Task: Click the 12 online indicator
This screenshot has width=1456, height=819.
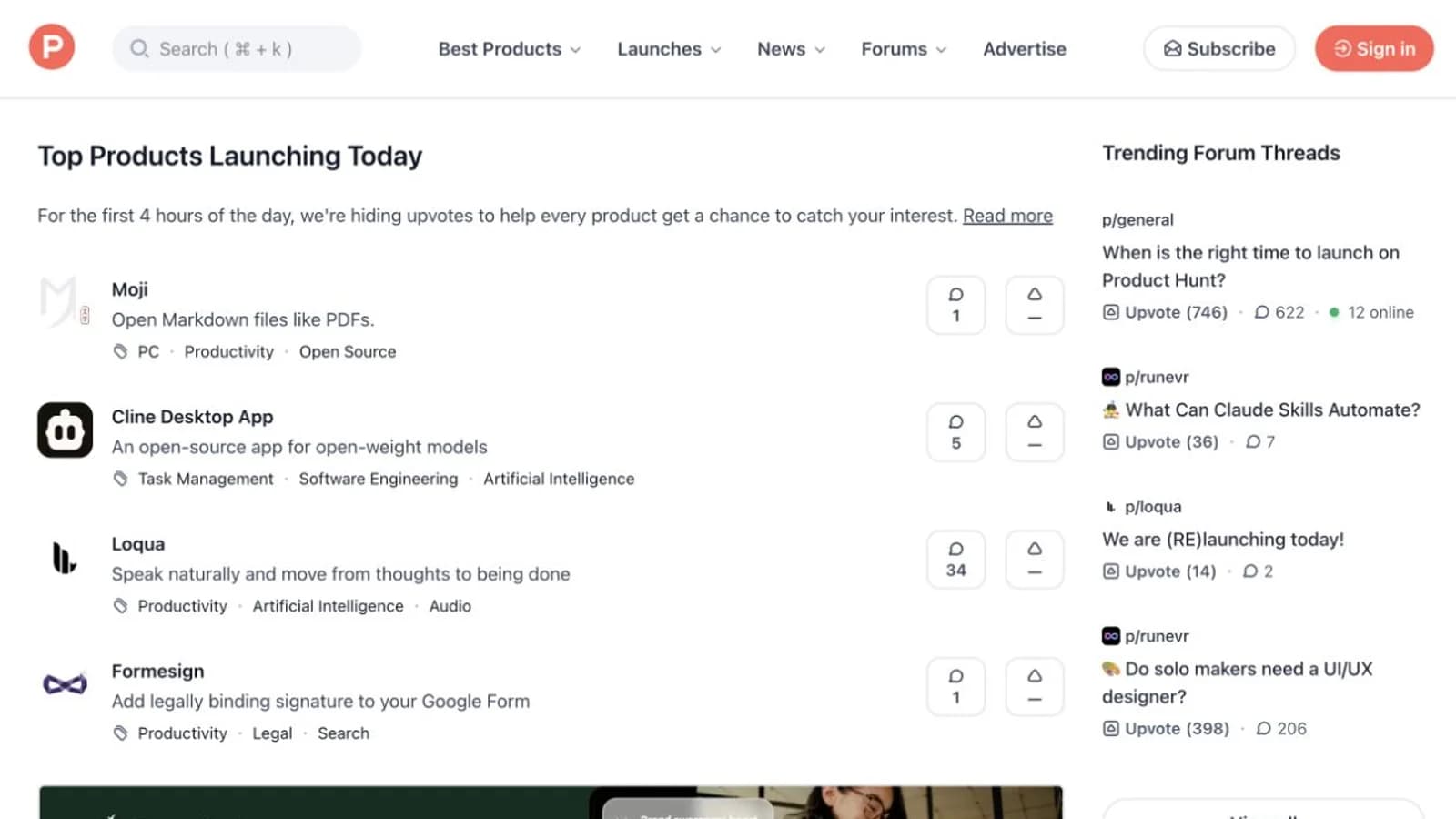Action: [x=1371, y=312]
